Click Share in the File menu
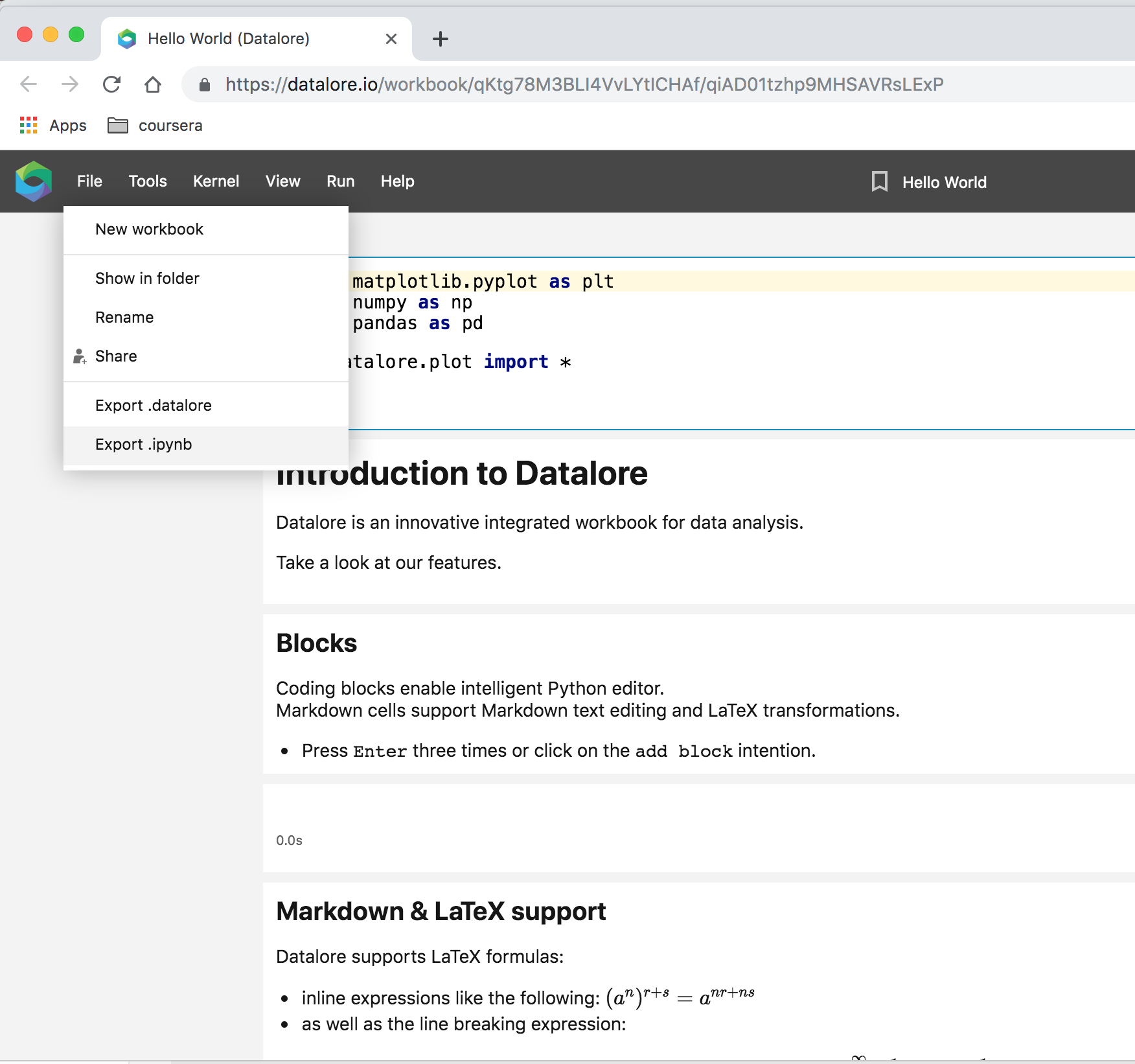The image size is (1135, 1064). (x=116, y=356)
